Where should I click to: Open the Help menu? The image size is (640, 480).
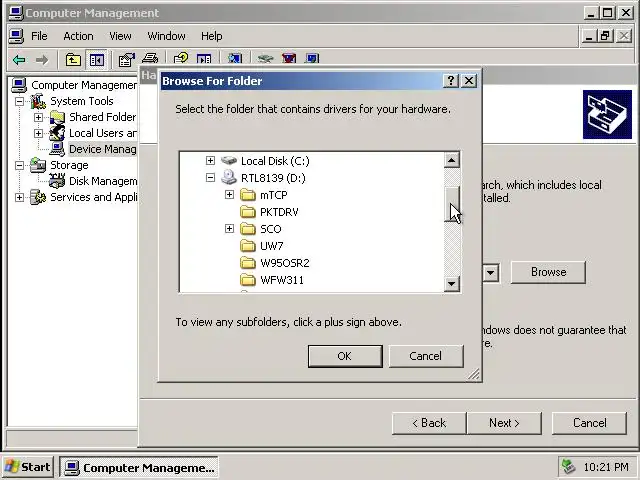(211, 36)
